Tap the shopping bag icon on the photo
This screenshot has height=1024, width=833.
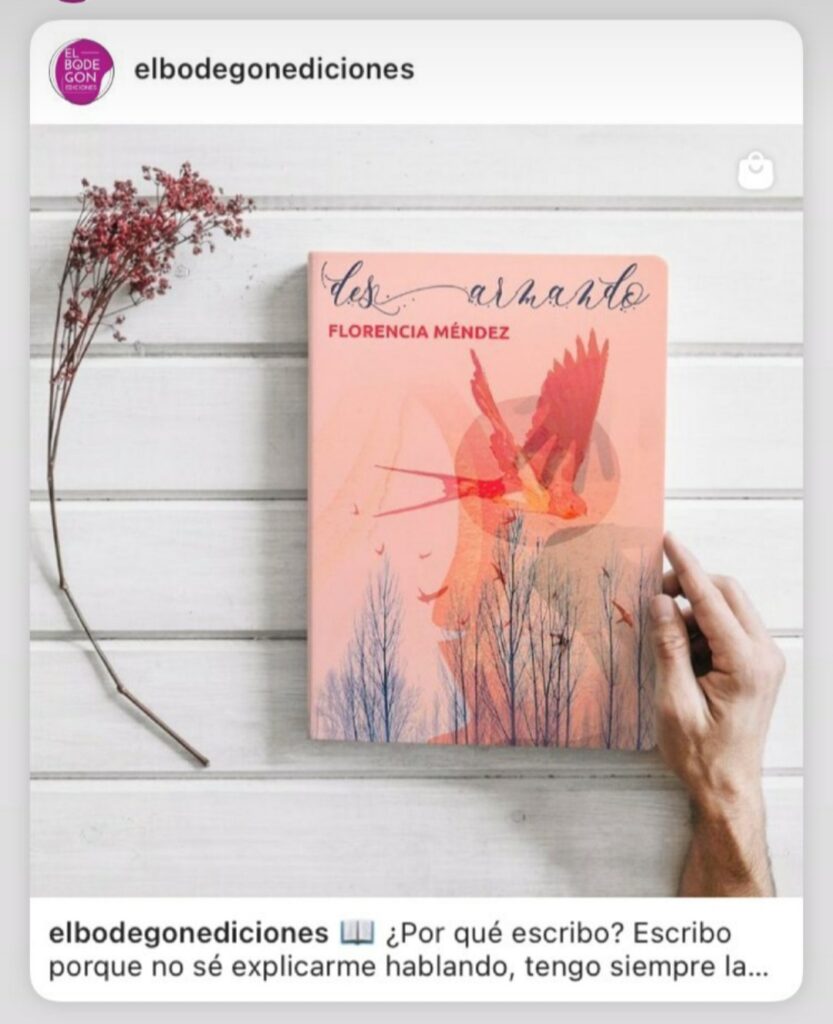point(755,171)
